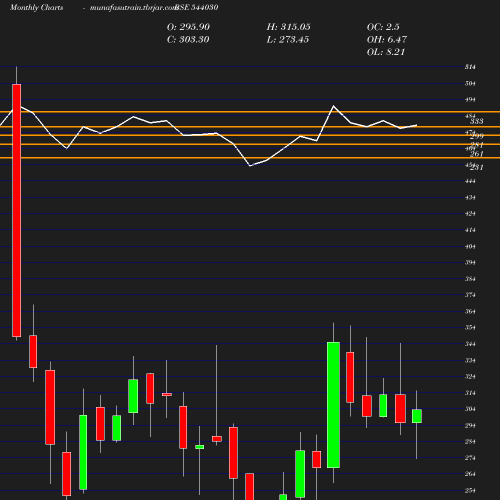Click the orange level label 261
The image size is (500, 500).
tap(477, 154)
